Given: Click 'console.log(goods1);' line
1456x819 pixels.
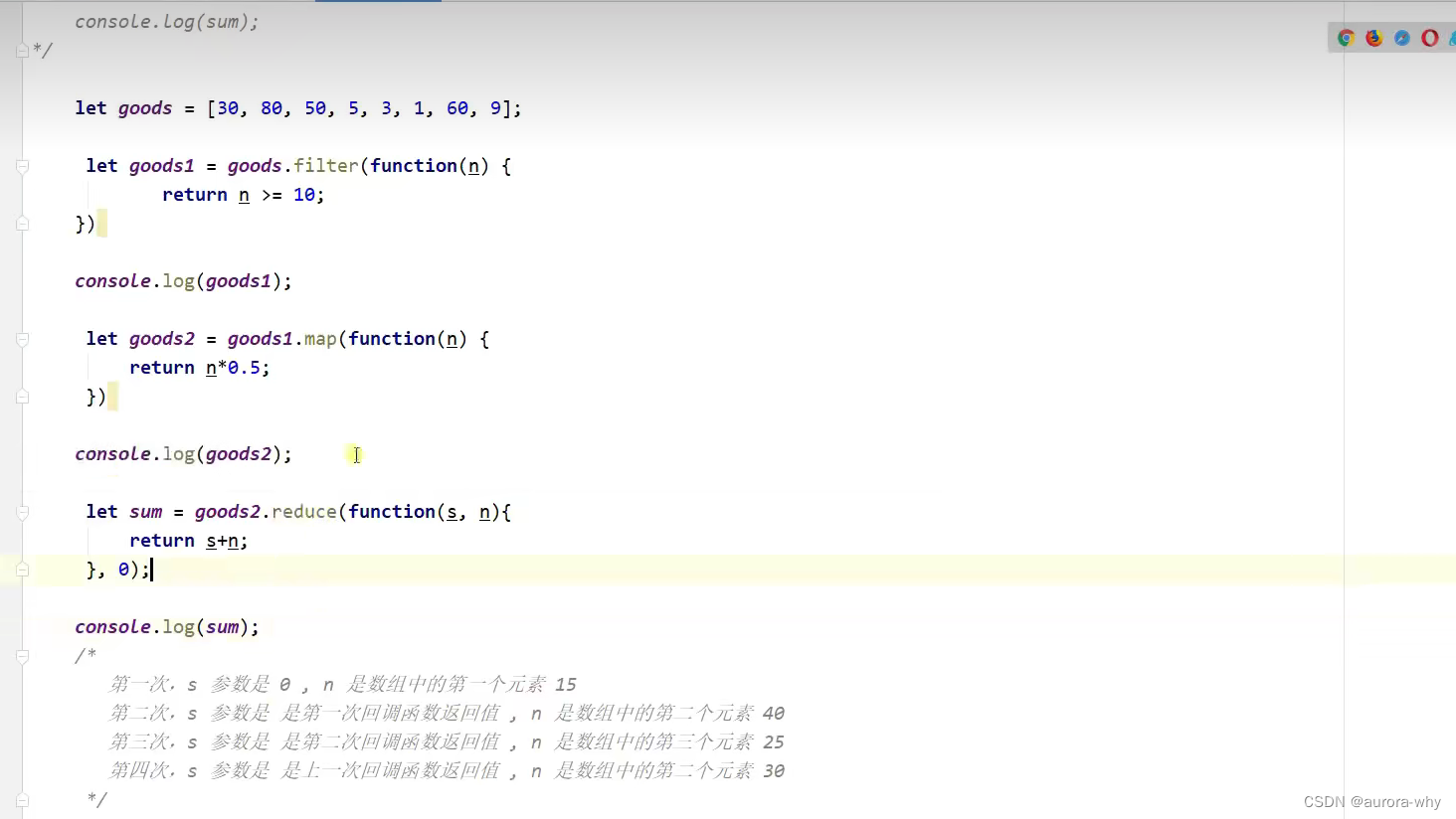Looking at the screenshot, I should pyautogui.click(x=184, y=281).
